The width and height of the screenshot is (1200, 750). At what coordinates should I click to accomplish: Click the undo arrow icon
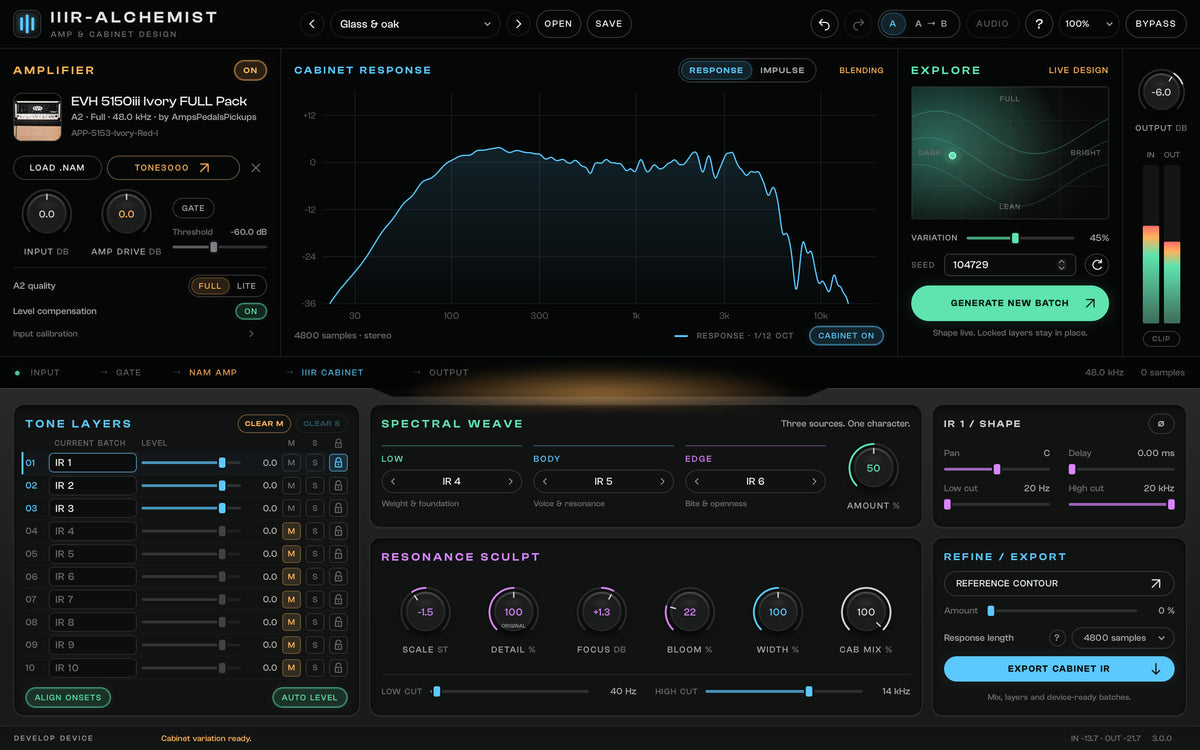[x=824, y=23]
